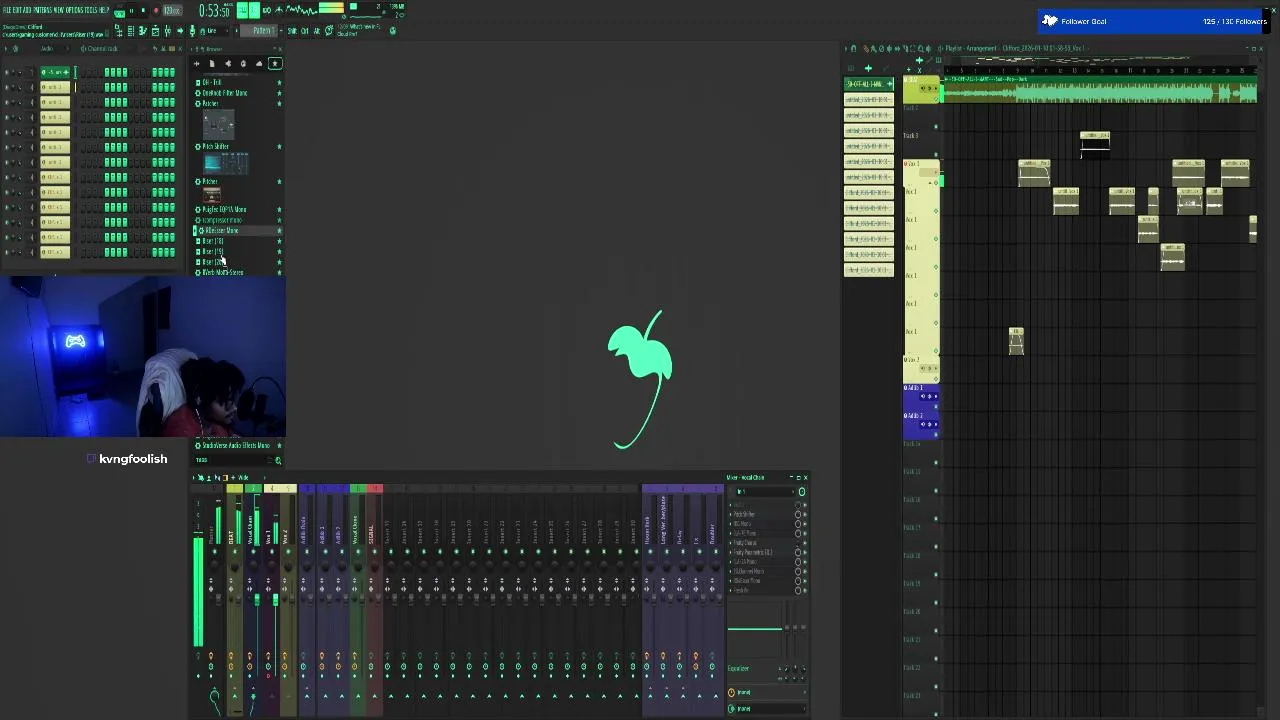
Task: Toggle the PAT/SONG mode switch
Action: 119,12
